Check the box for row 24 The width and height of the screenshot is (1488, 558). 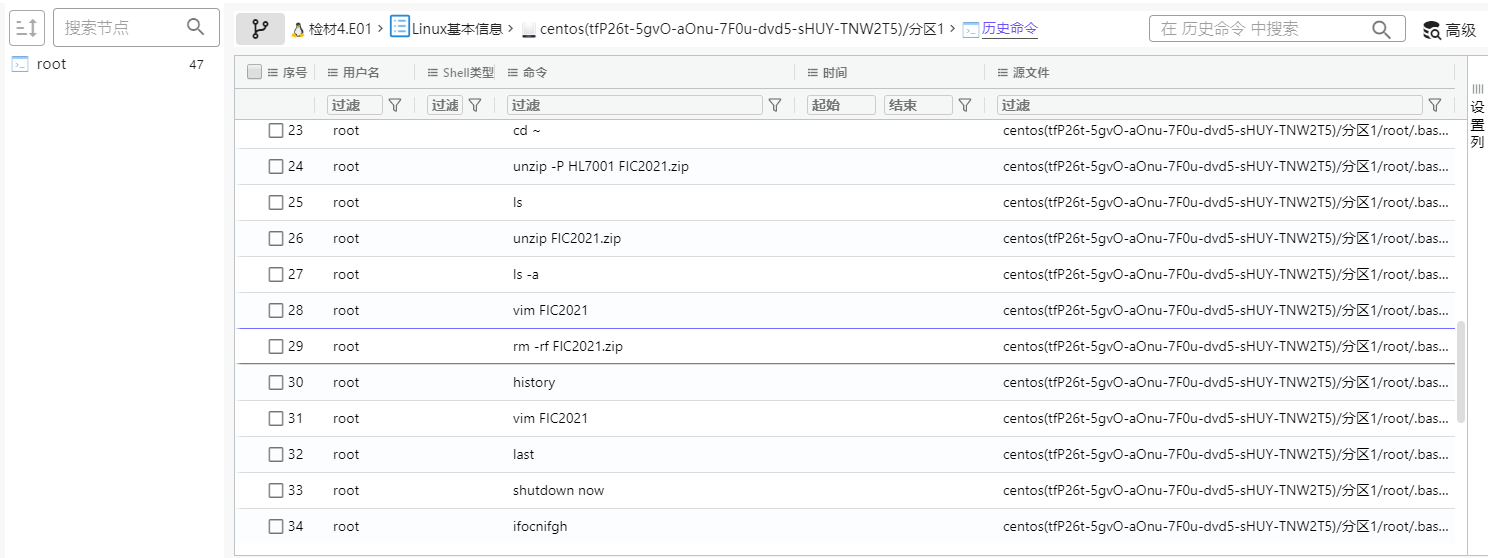276,167
